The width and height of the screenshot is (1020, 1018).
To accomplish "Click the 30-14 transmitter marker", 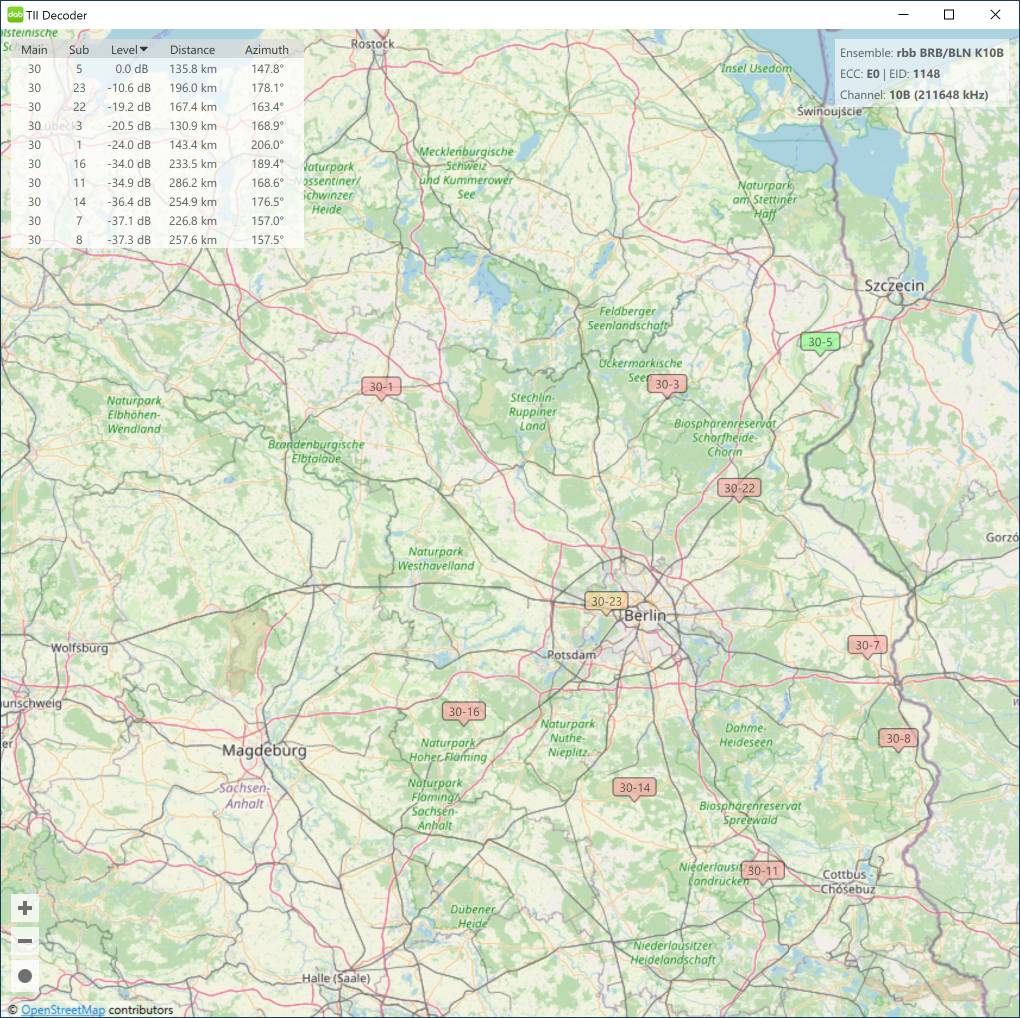I will pyautogui.click(x=634, y=788).
